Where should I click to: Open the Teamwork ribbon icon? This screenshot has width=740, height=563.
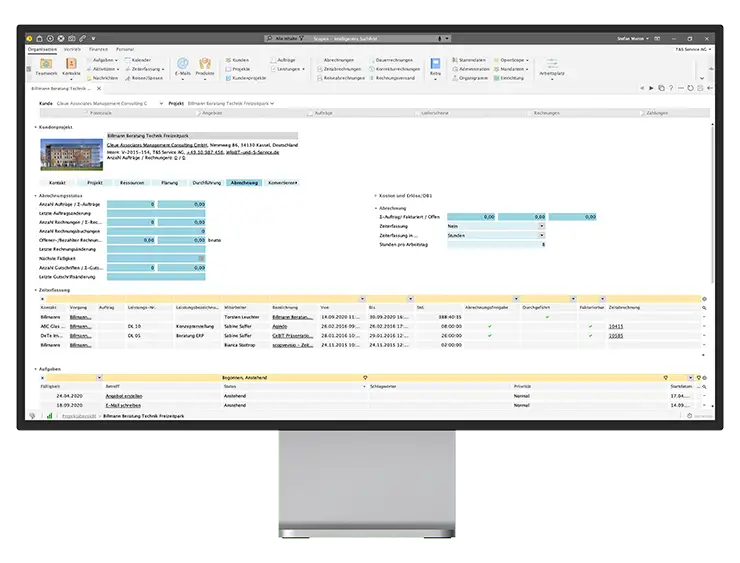click(x=46, y=66)
